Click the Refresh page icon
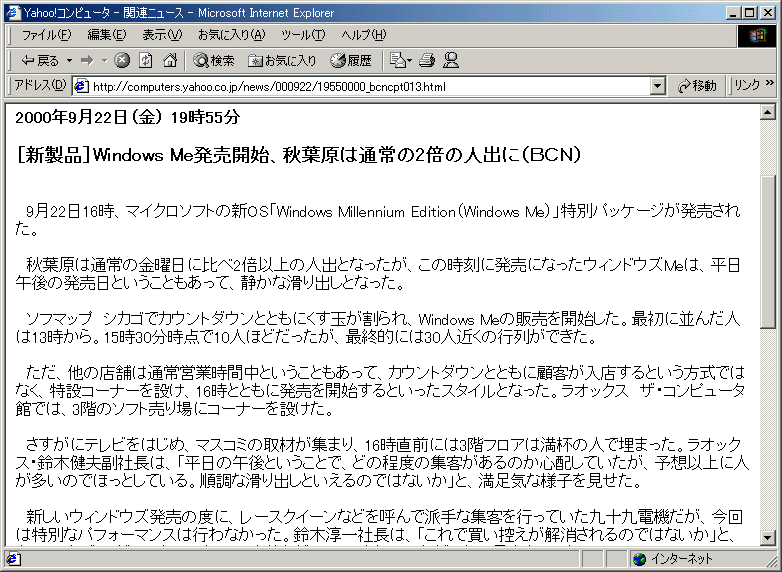 pos(146,61)
